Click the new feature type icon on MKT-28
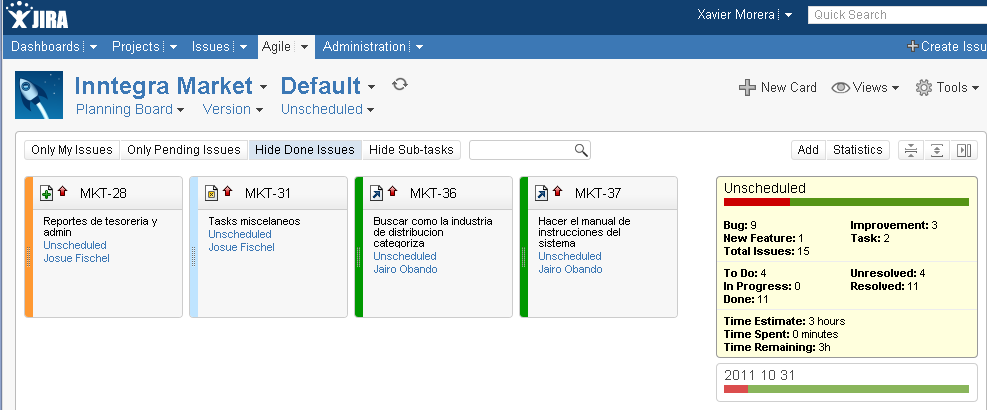The image size is (987, 410). pos(47,193)
